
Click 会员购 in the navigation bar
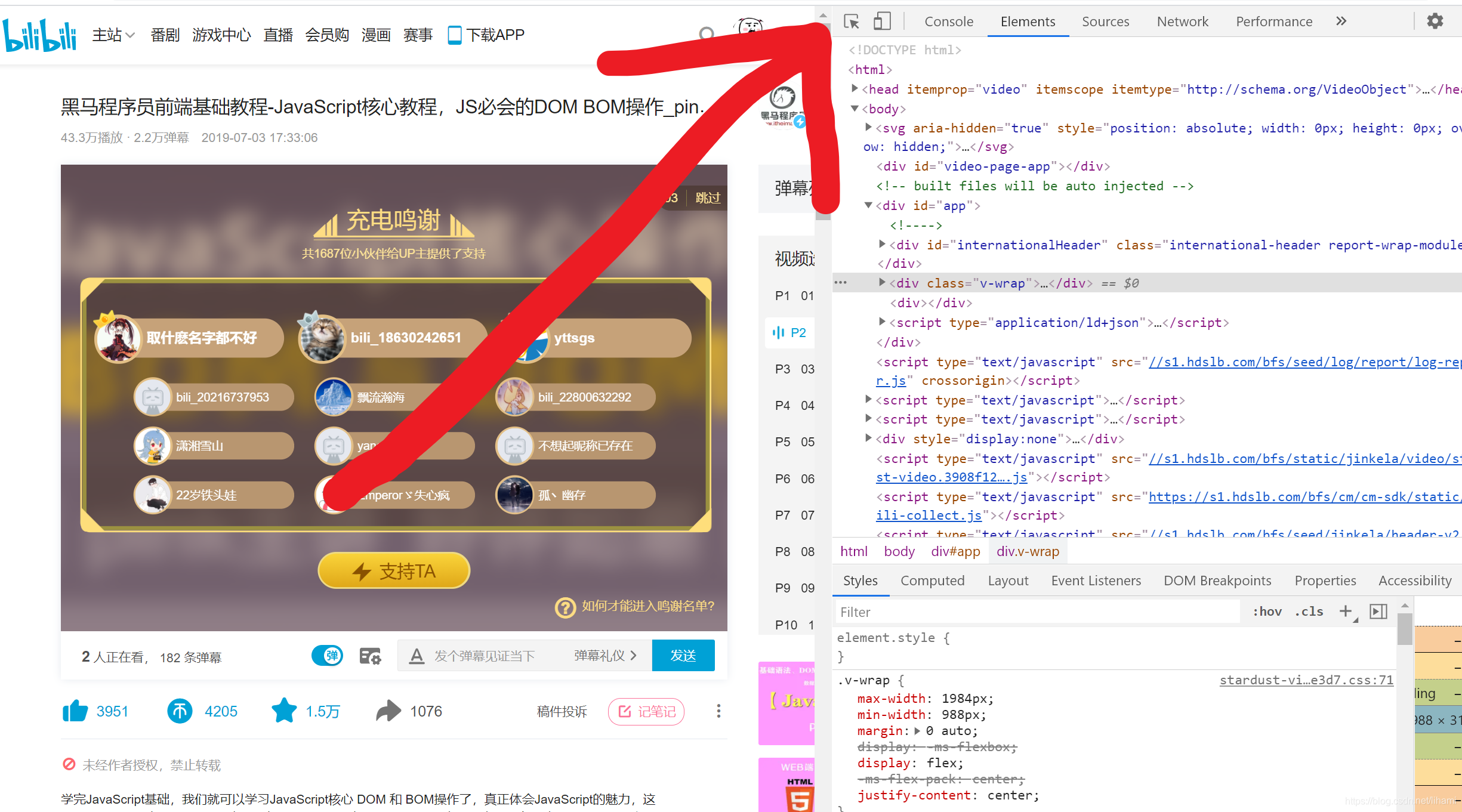pyautogui.click(x=327, y=35)
